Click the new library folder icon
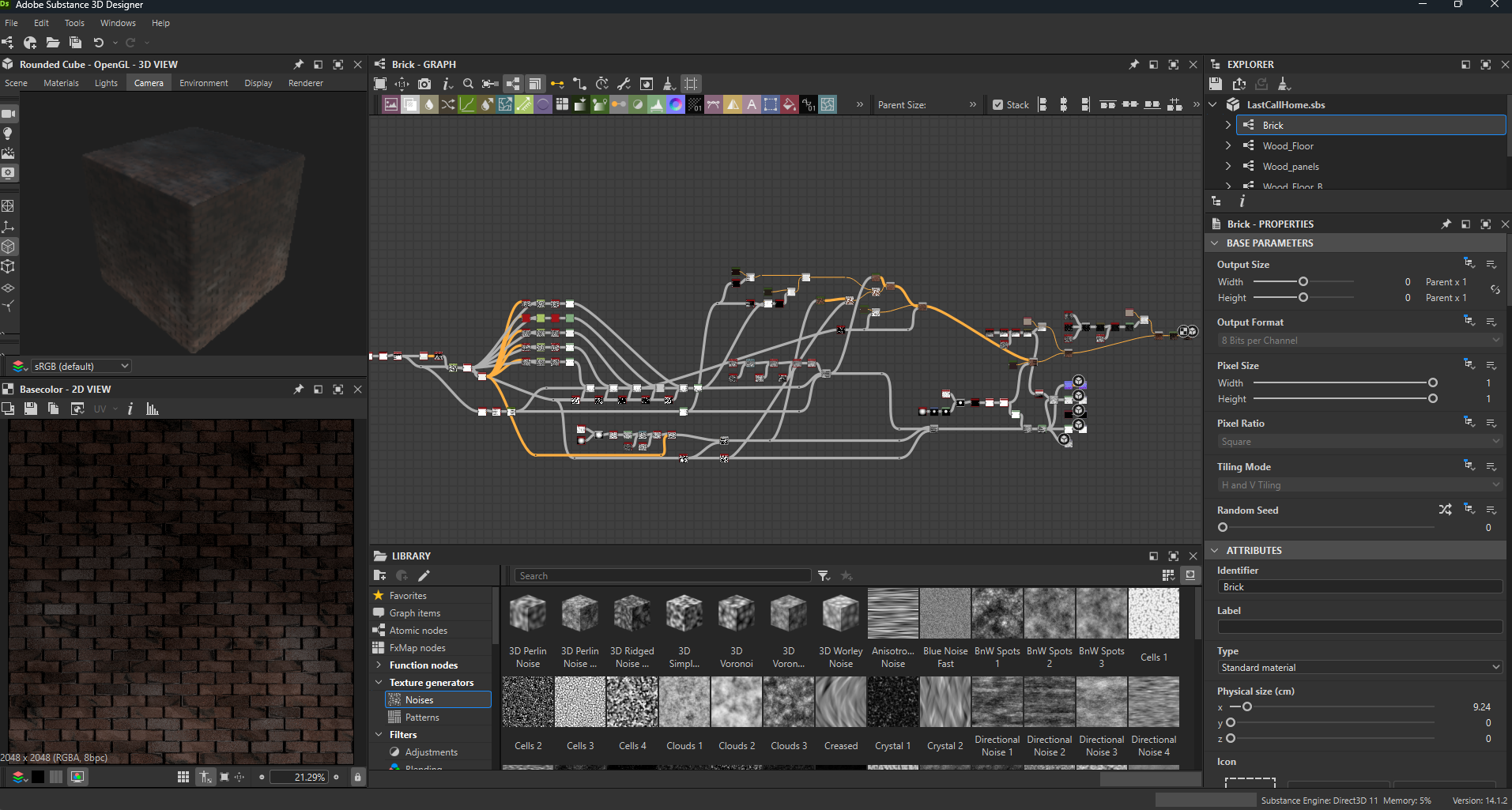Image resolution: width=1512 pixels, height=810 pixels. click(x=380, y=575)
